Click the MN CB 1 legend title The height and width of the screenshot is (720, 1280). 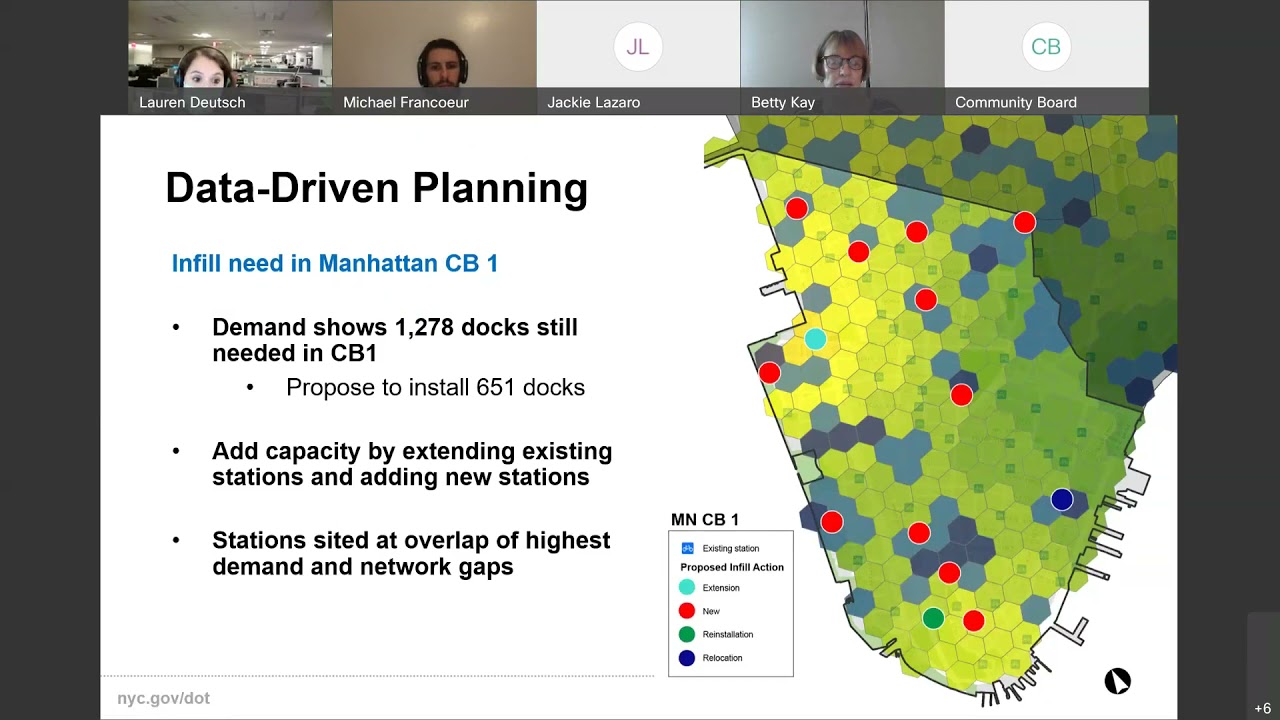705,519
